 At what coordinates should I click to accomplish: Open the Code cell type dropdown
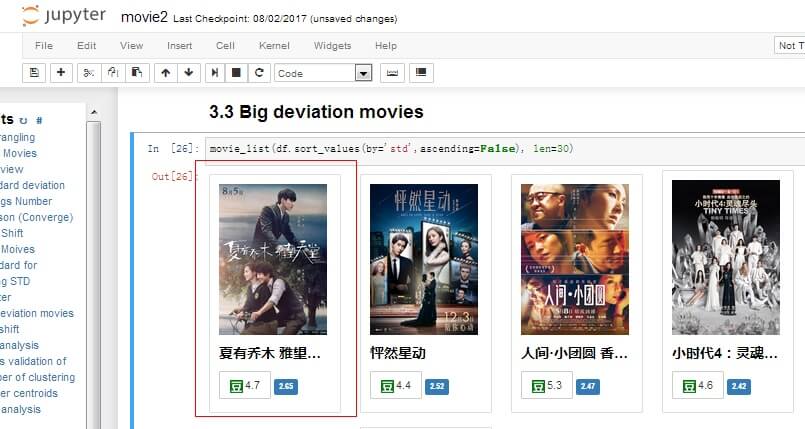tap(323, 73)
